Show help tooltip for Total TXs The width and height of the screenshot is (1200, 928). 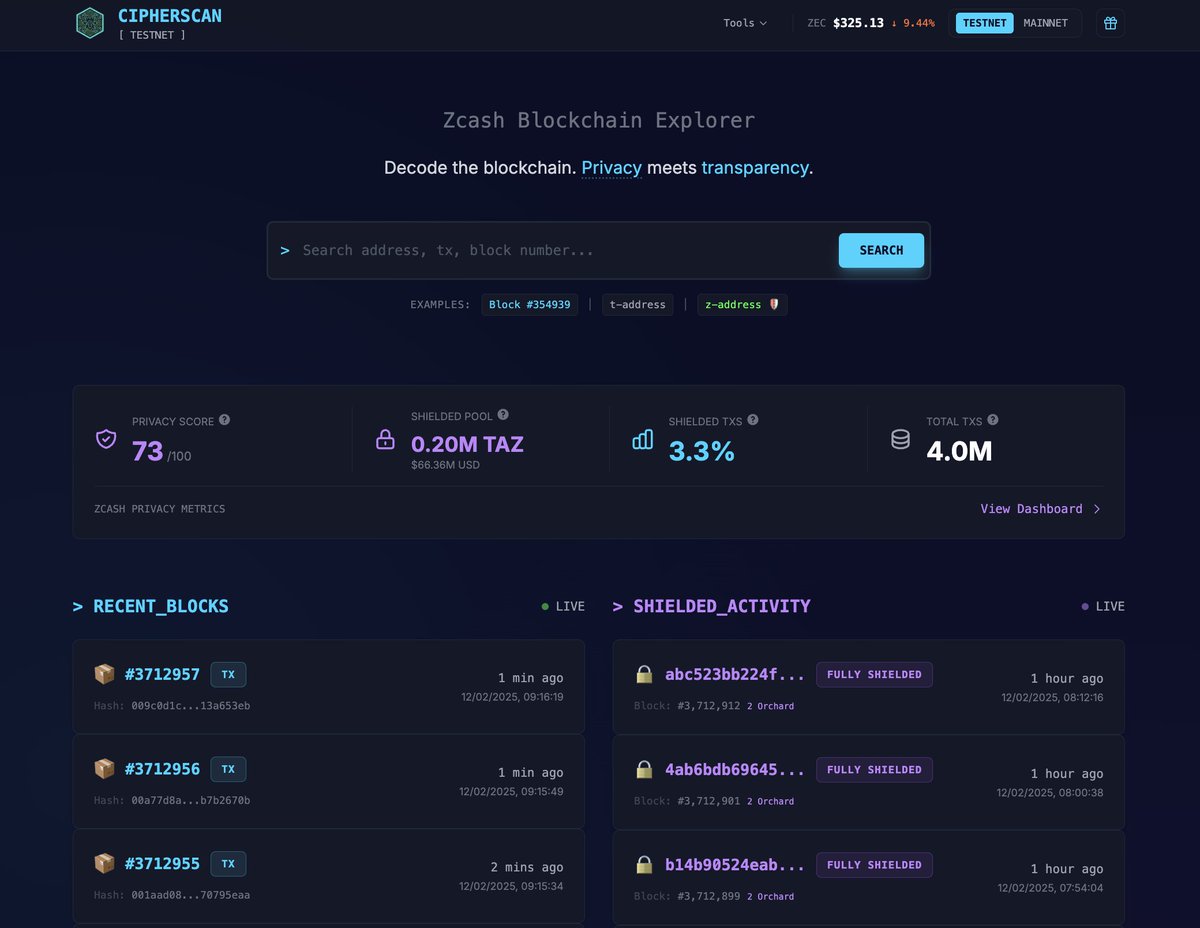click(x=993, y=420)
